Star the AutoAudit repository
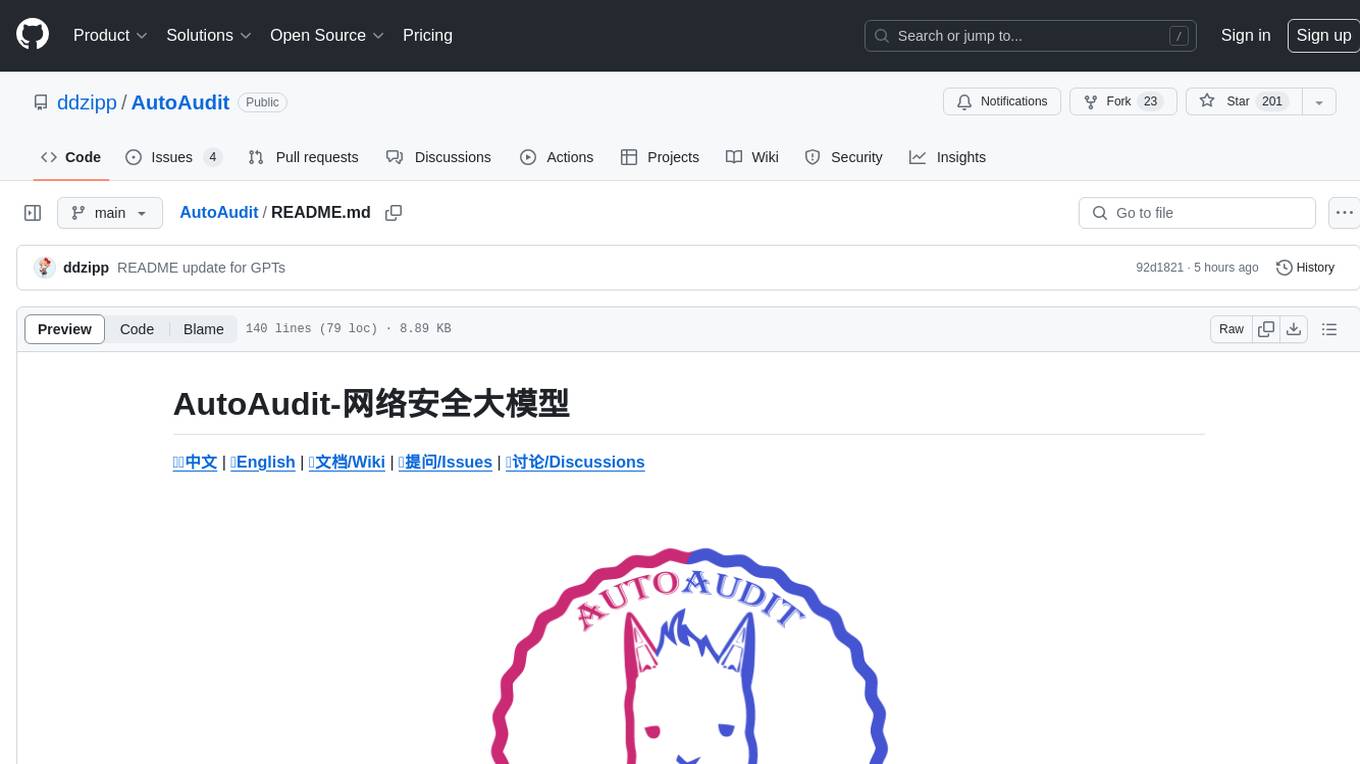The width and height of the screenshot is (1360, 764). (1243, 102)
